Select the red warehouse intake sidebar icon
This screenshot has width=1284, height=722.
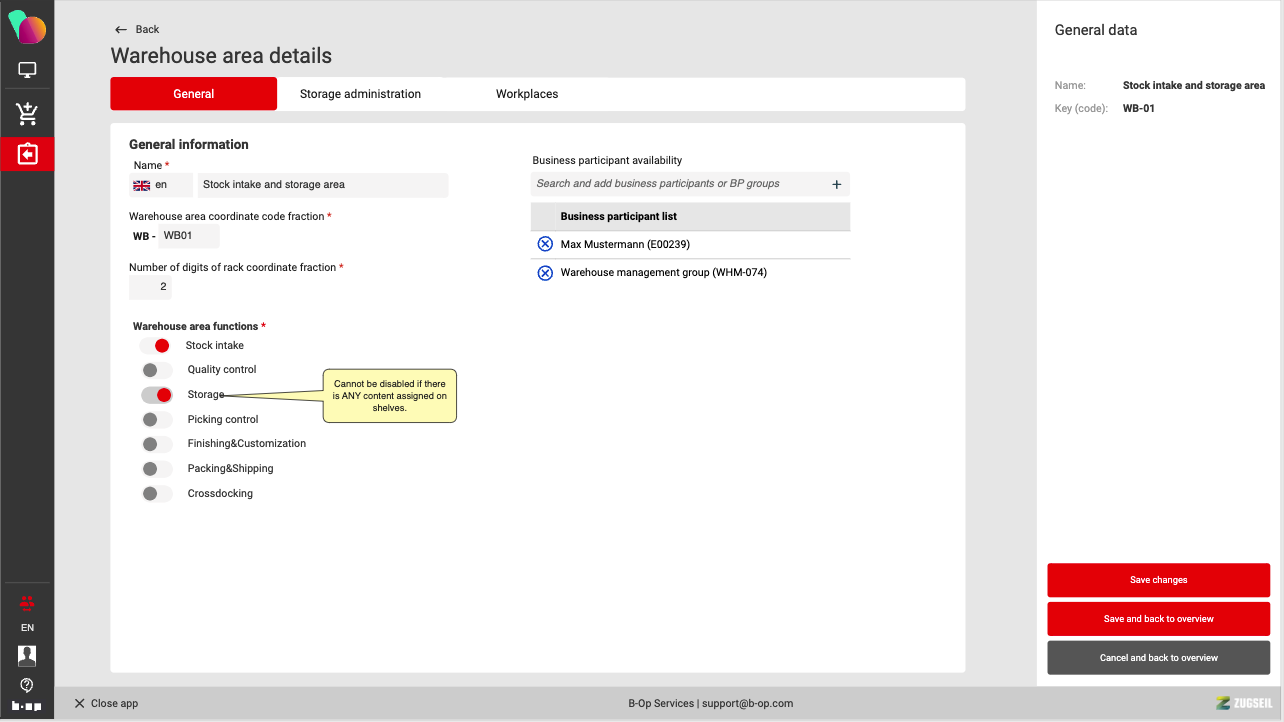(x=27, y=154)
